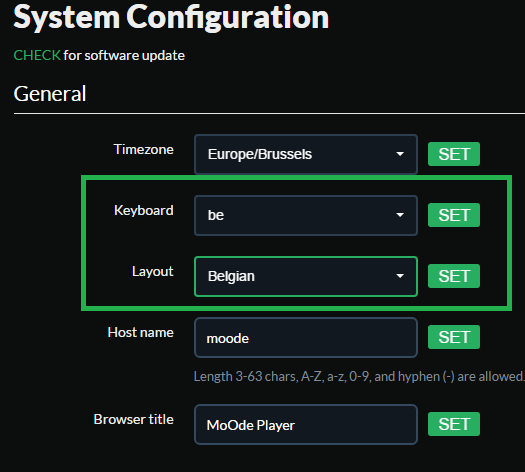The image size is (525, 472).
Task: Focus the Host name field containing moode
Action: [x=306, y=337]
